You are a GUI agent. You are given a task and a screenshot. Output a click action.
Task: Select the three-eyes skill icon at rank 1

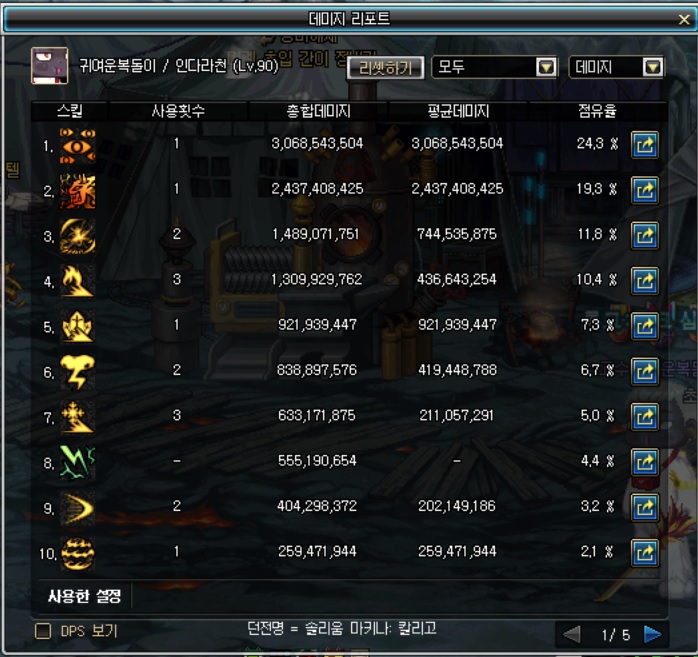click(77, 146)
